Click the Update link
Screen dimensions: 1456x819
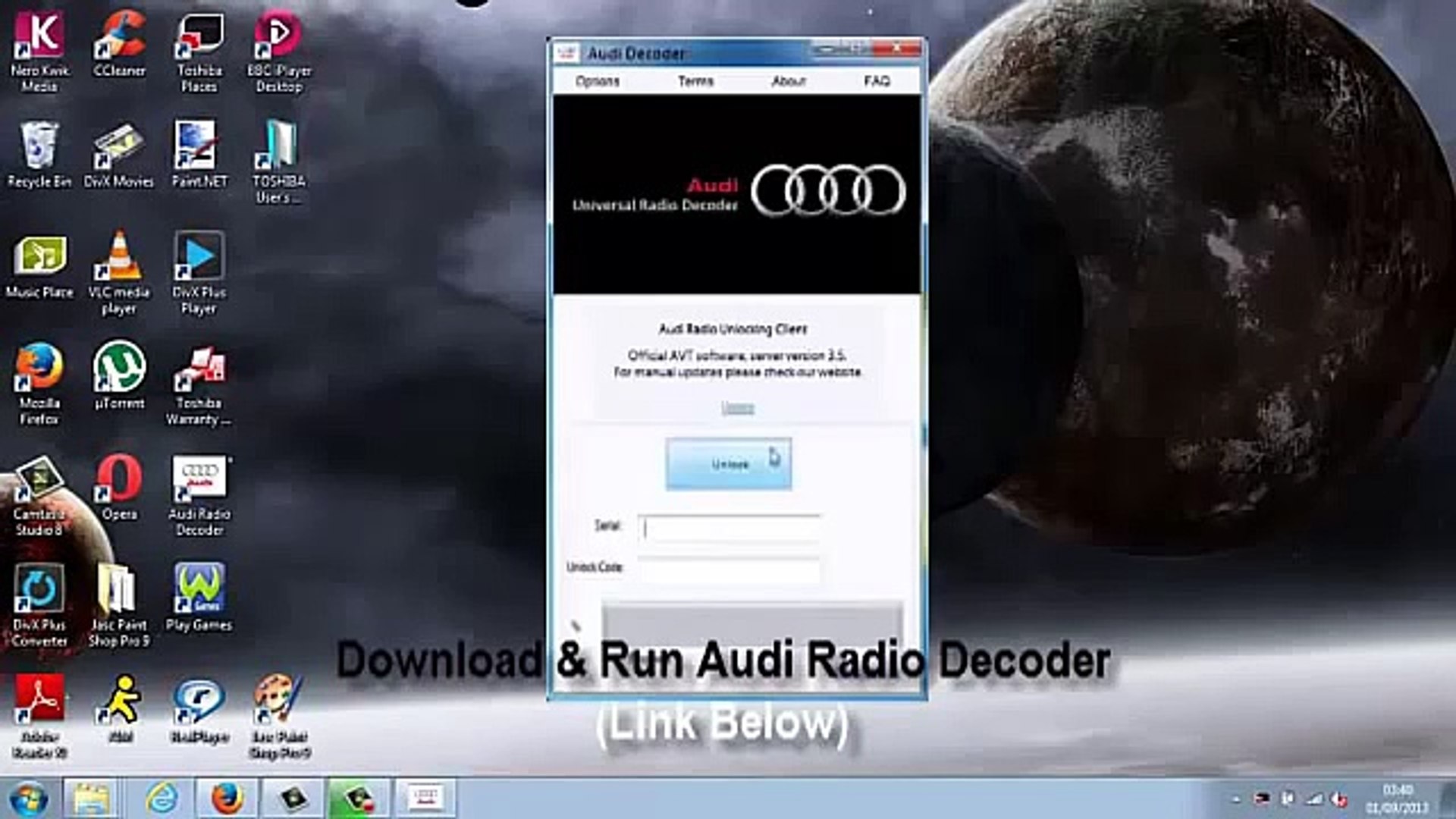click(x=737, y=408)
